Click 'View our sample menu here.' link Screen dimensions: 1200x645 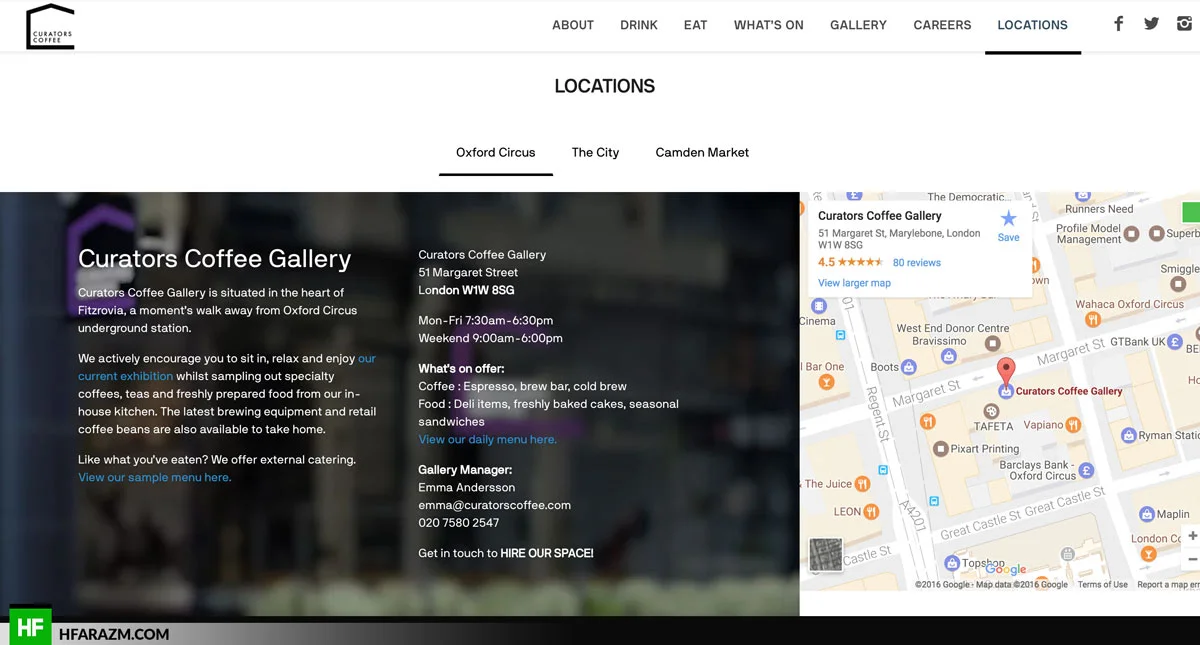click(x=155, y=477)
